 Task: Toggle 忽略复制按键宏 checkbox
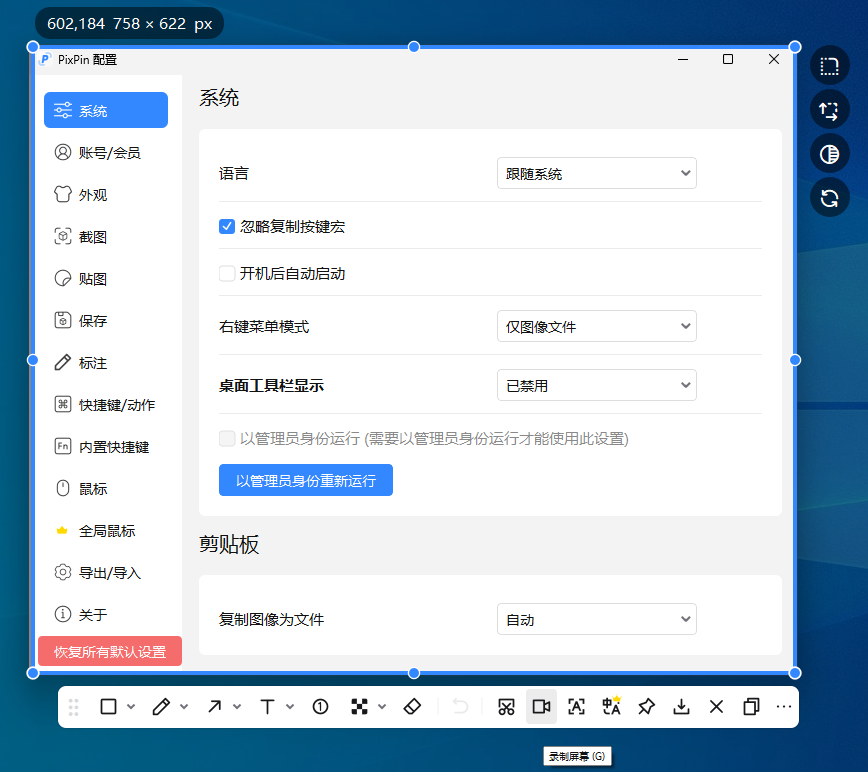[227, 226]
